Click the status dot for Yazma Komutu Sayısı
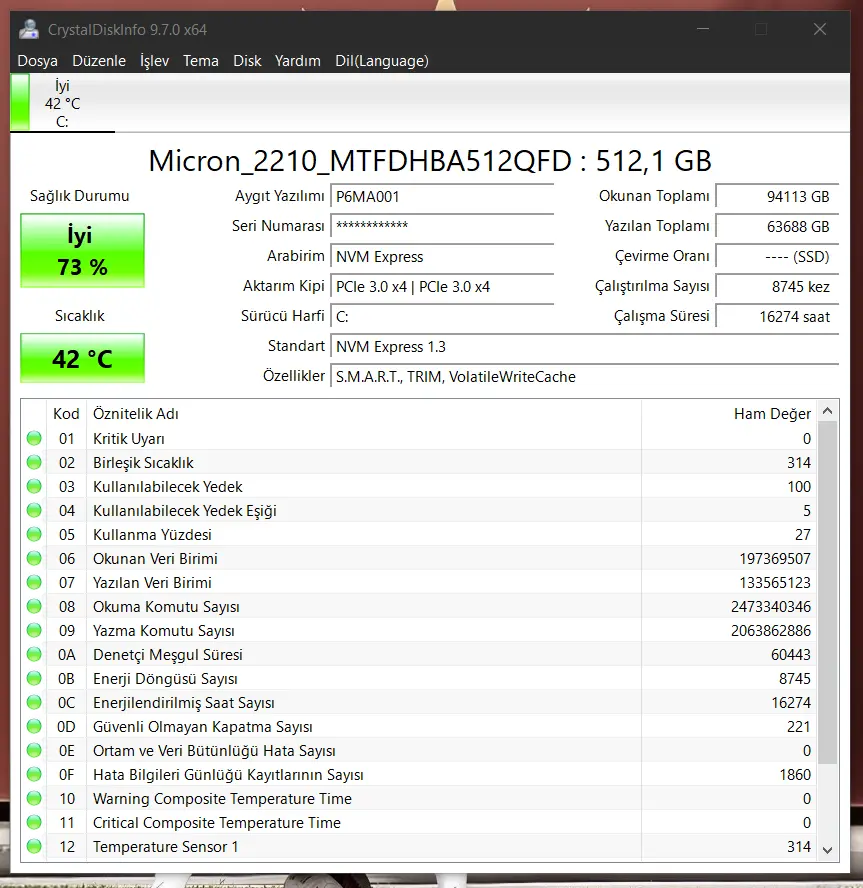The width and height of the screenshot is (863, 888). click(x=34, y=630)
